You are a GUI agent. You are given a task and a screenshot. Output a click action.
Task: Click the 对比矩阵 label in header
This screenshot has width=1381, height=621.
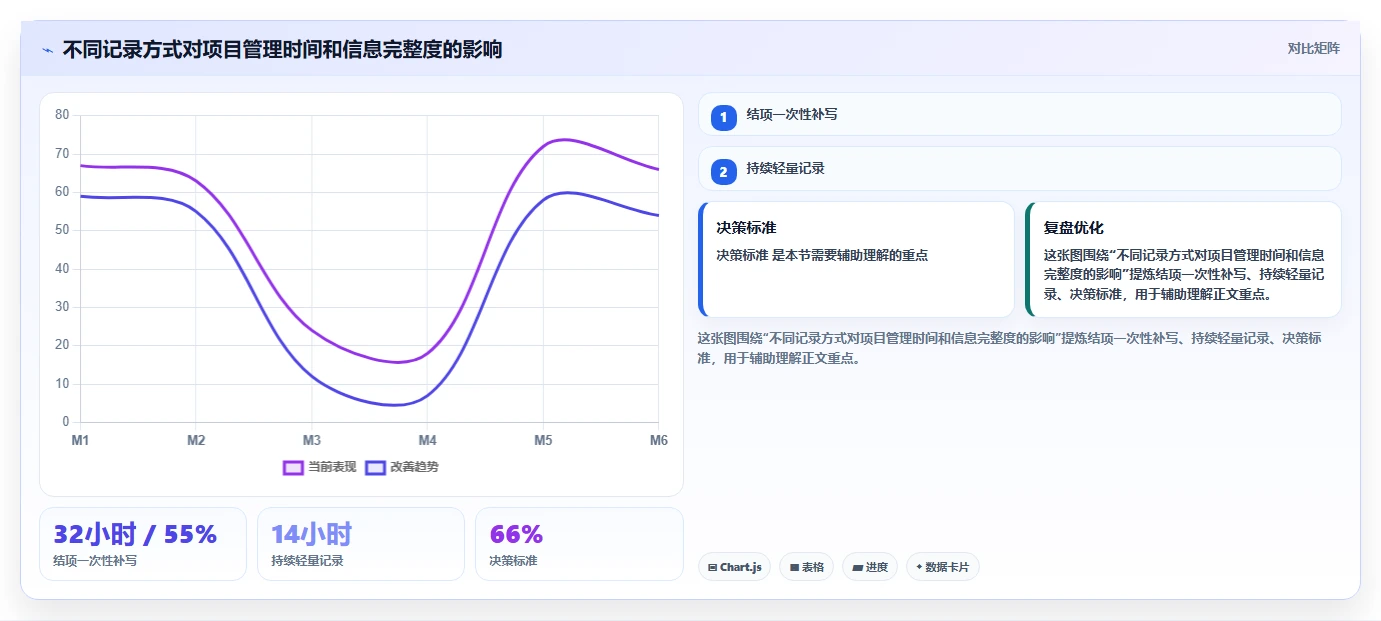(x=1313, y=48)
